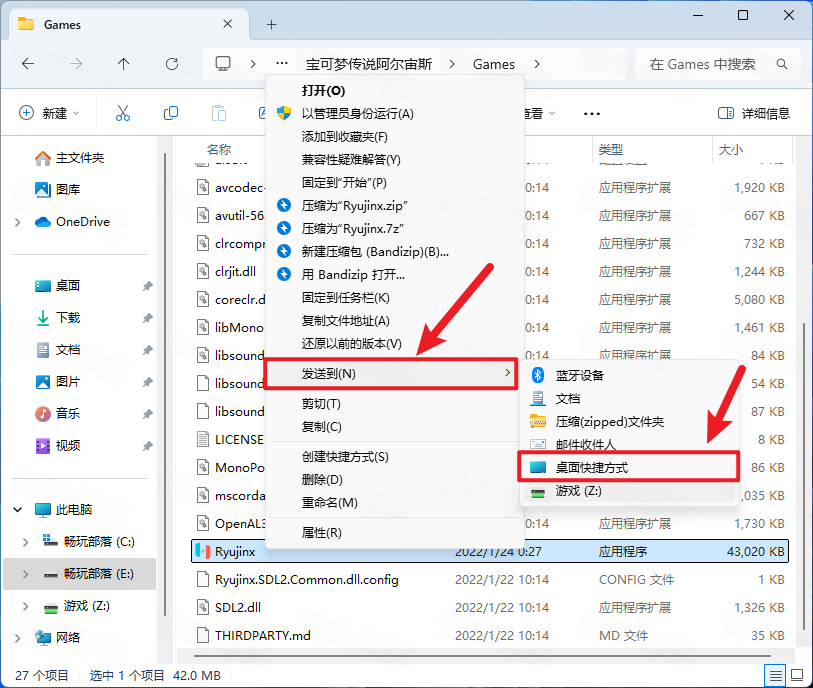The width and height of the screenshot is (813, 688).
Task: Unpin 图片 from quick access
Action: pos(148,382)
